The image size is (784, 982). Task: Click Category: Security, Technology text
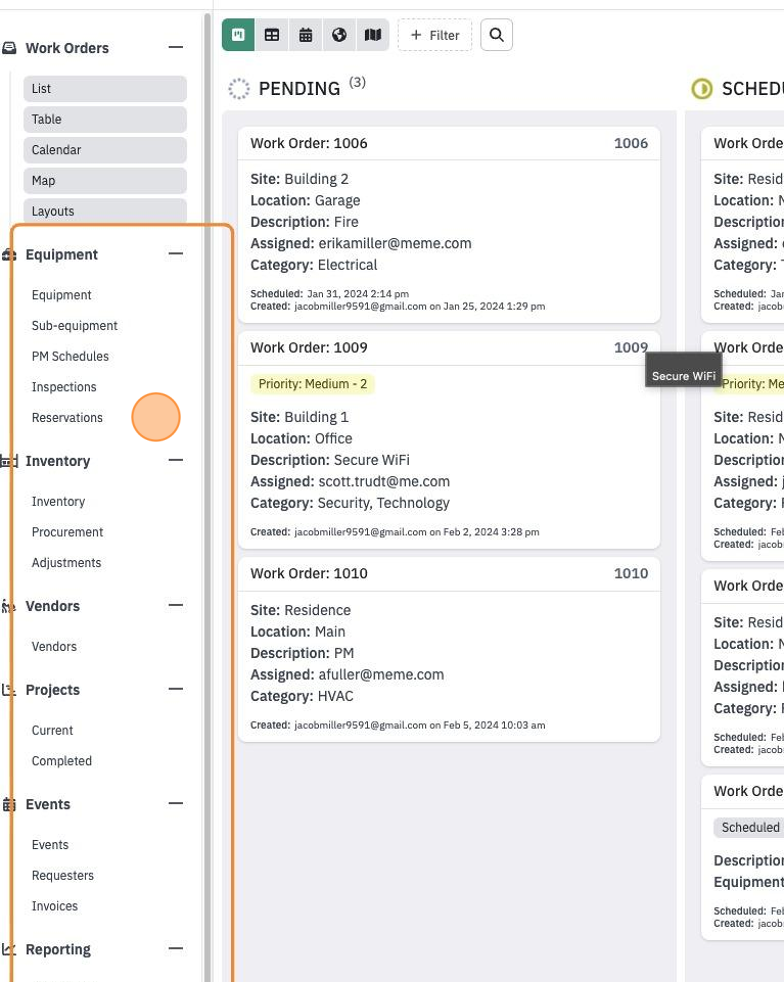[350, 504]
